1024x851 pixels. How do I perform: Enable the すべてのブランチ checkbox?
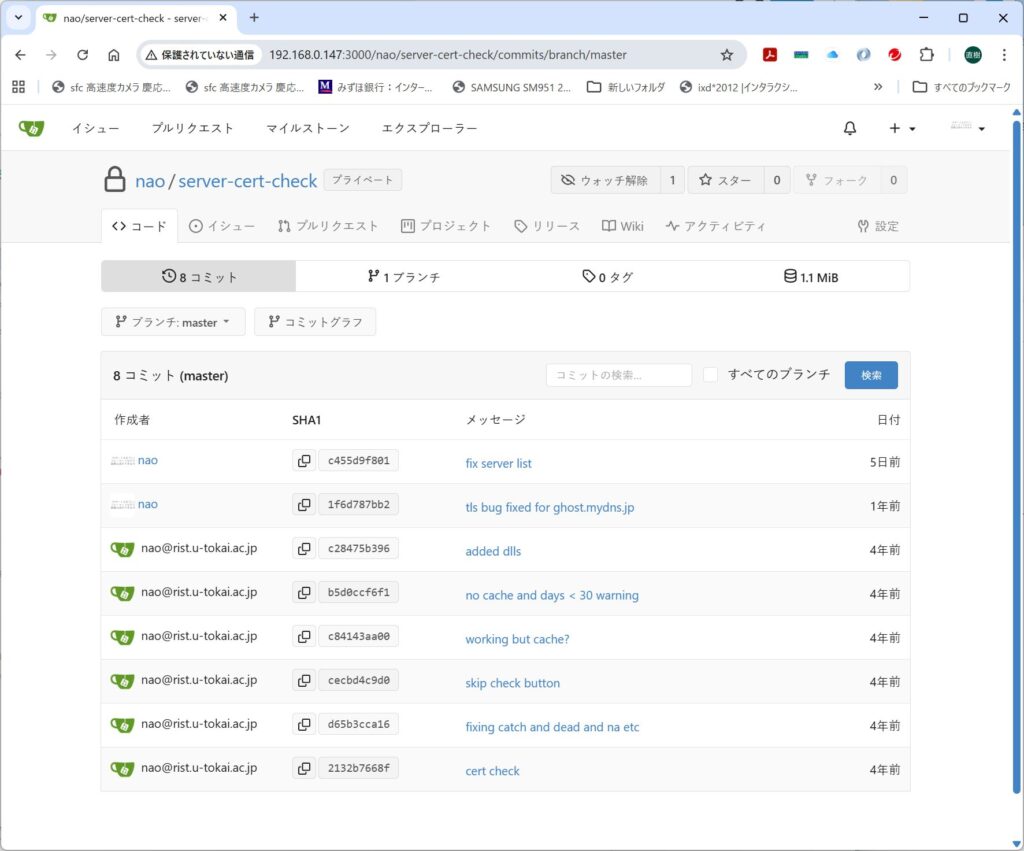click(710, 375)
